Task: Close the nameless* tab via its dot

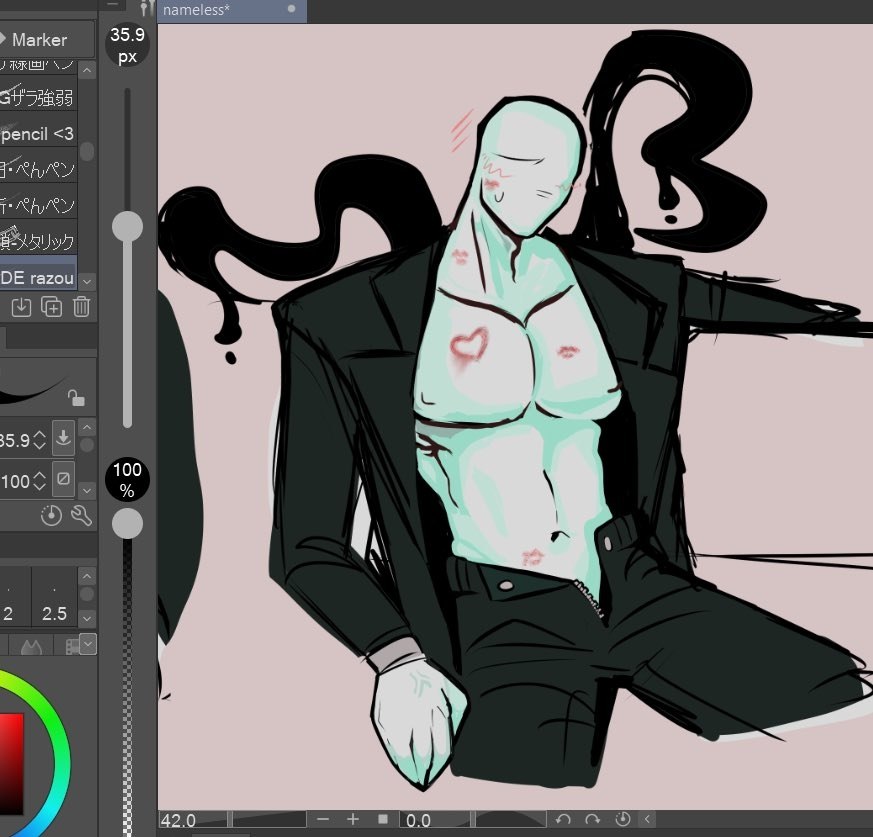Action: click(x=291, y=9)
